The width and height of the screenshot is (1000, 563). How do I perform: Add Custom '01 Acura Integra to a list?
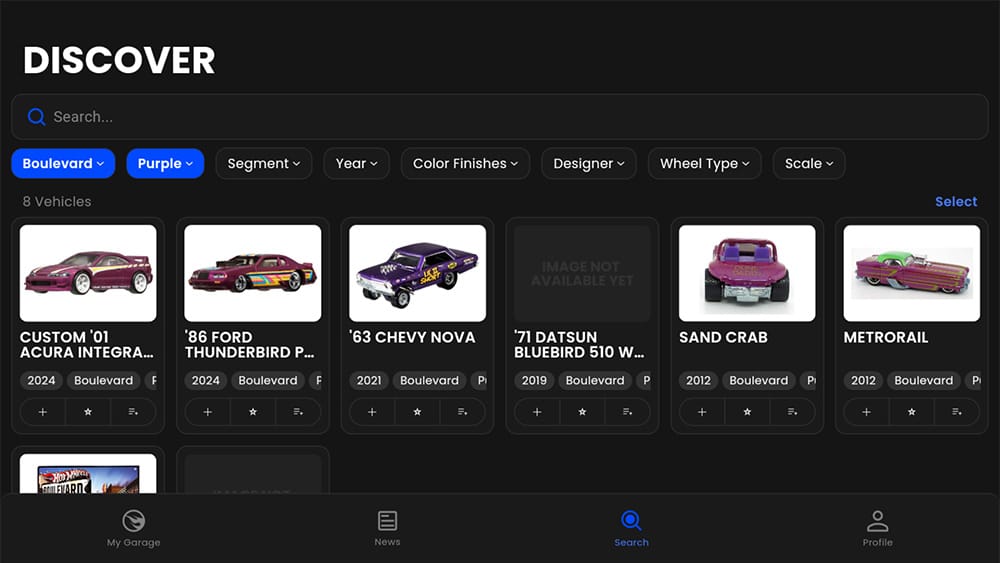tap(133, 412)
